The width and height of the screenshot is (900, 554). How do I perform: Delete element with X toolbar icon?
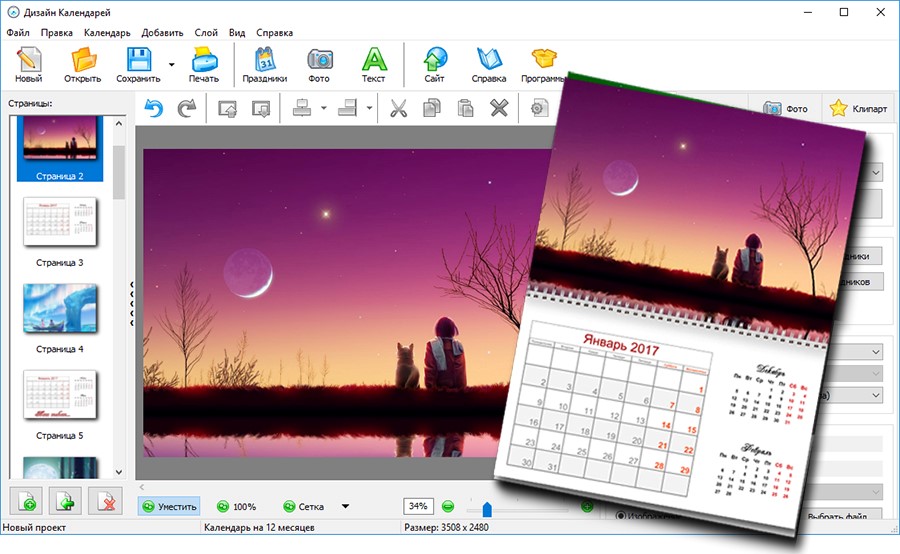tap(499, 108)
